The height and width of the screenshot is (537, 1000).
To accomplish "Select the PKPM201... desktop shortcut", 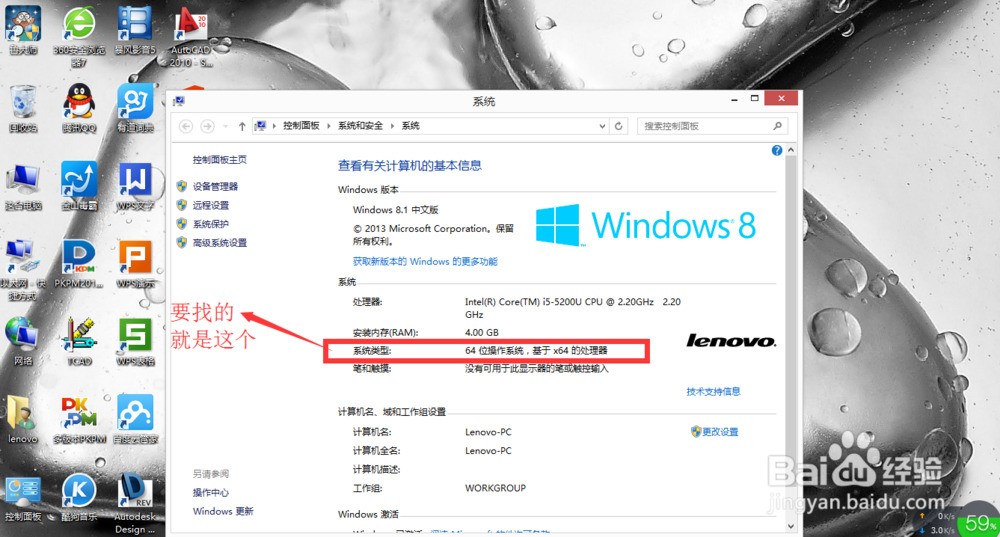I will pos(78,264).
